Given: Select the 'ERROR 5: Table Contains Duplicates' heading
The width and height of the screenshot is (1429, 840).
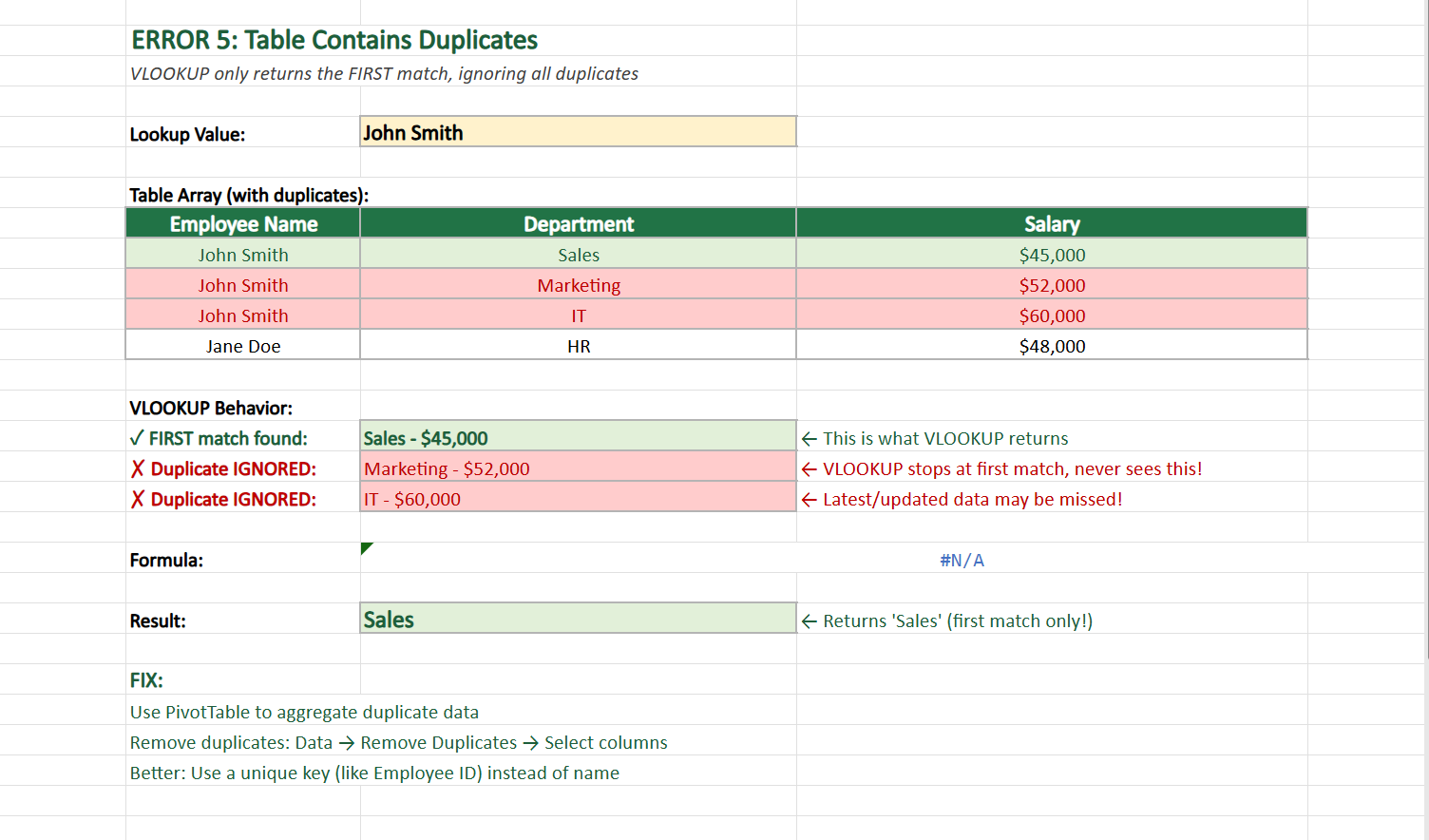Looking at the screenshot, I should pyautogui.click(x=334, y=40).
